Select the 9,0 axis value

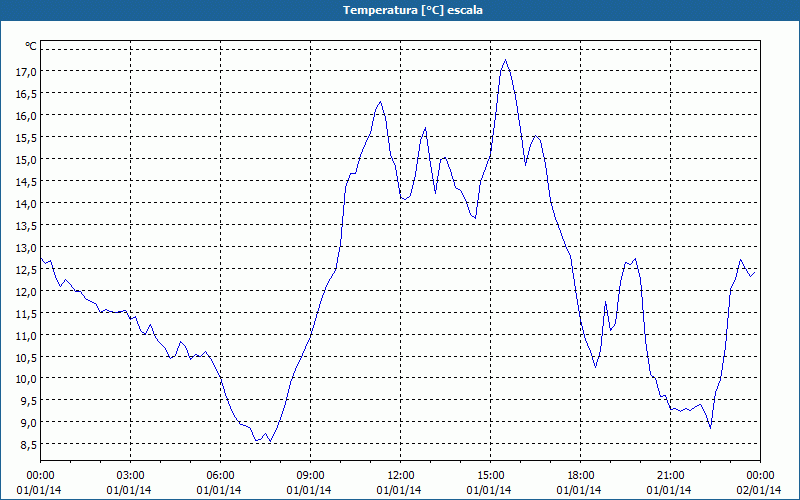[x=29, y=423]
